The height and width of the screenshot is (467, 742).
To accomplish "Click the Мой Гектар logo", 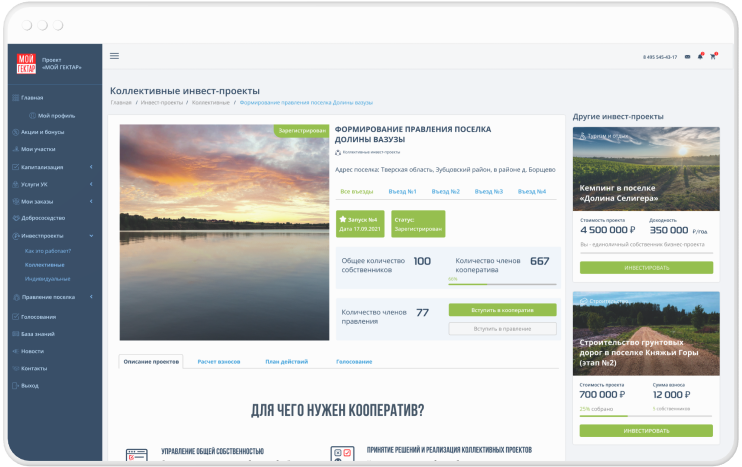I will (x=26, y=64).
